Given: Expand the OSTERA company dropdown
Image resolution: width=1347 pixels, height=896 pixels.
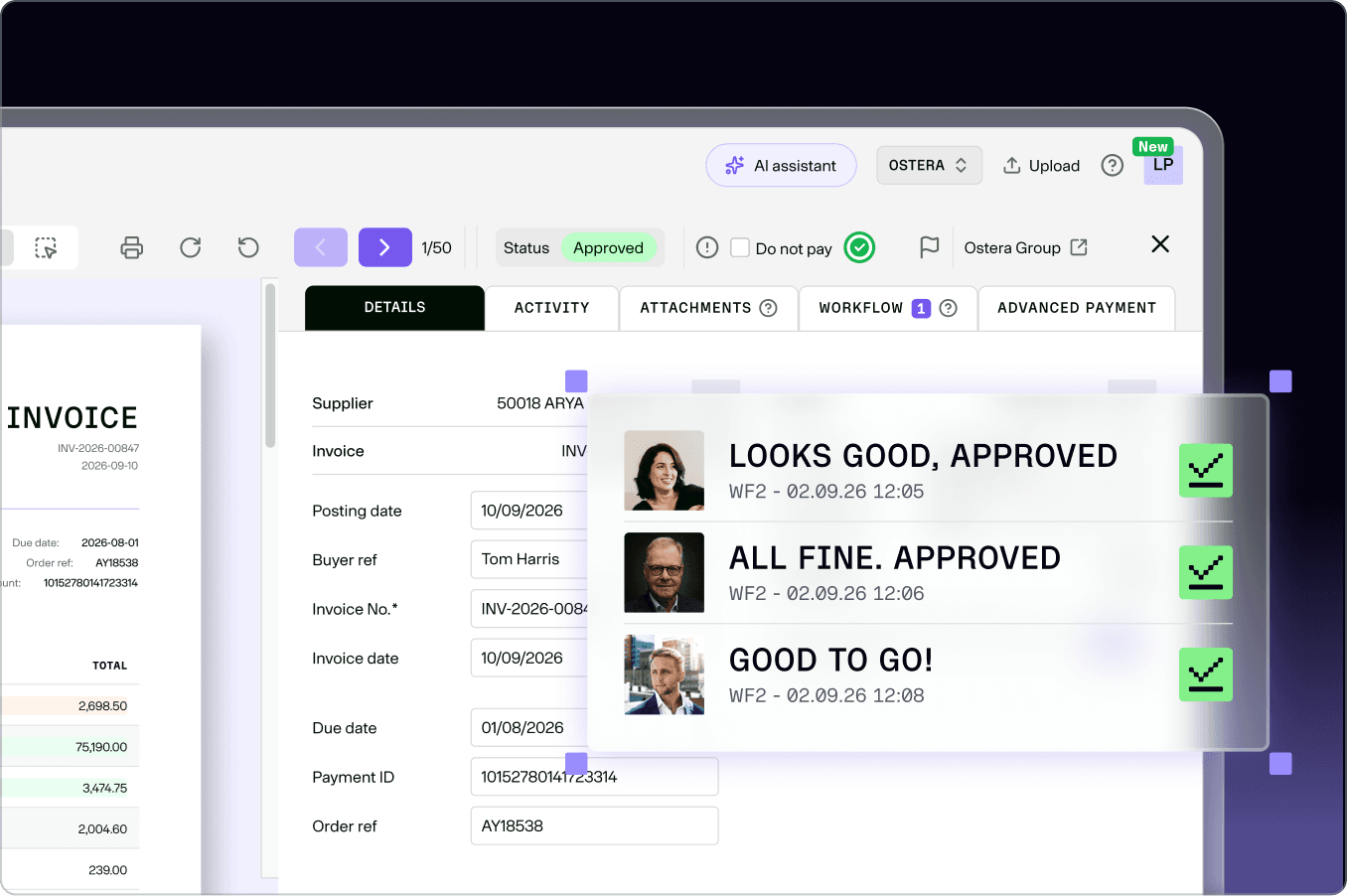Looking at the screenshot, I should click(x=929, y=166).
